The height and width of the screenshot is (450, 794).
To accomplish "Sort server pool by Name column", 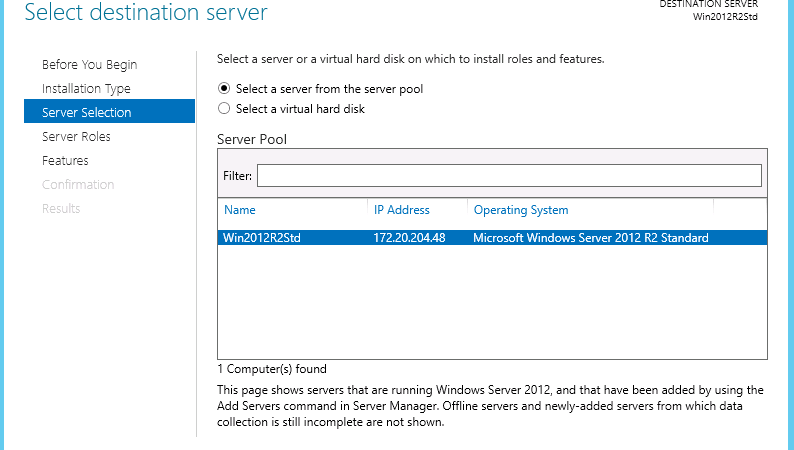I will pyautogui.click(x=240, y=210).
